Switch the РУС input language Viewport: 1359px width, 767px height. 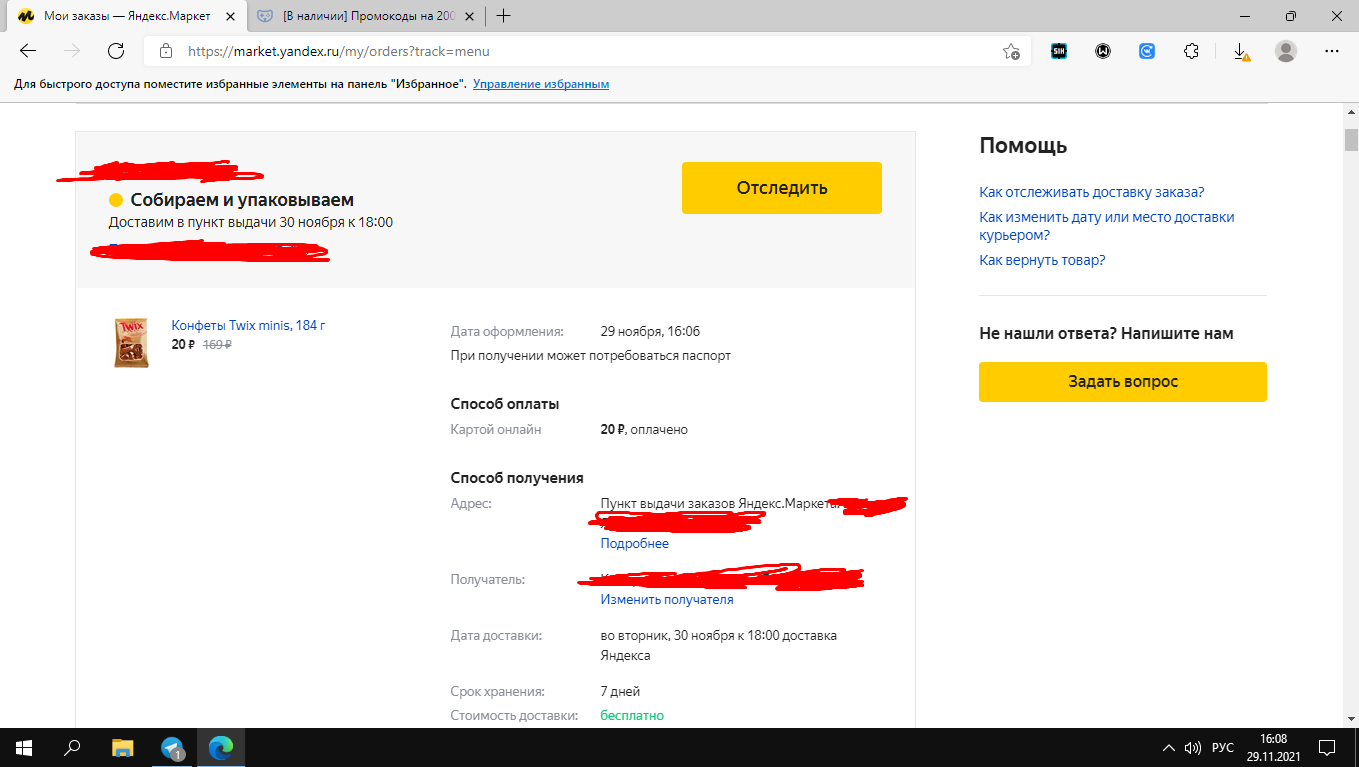pos(1222,747)
